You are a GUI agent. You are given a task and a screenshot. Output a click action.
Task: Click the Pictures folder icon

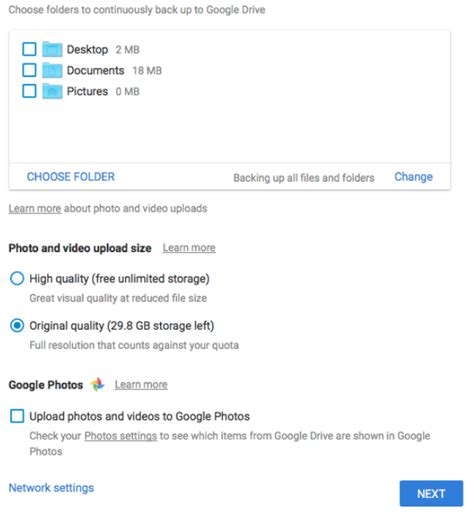tap(52, 91)
